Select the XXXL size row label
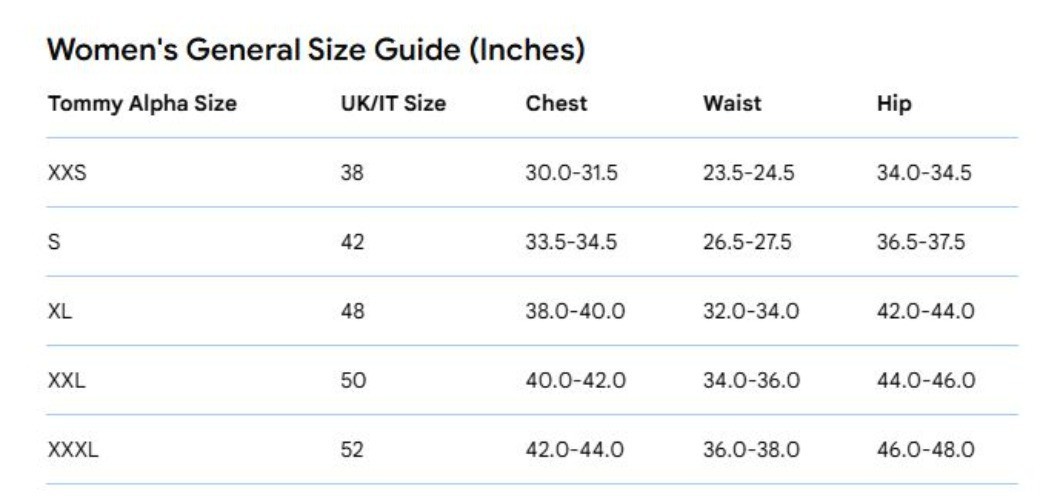The image size is (1046, 500). [73, 450]
